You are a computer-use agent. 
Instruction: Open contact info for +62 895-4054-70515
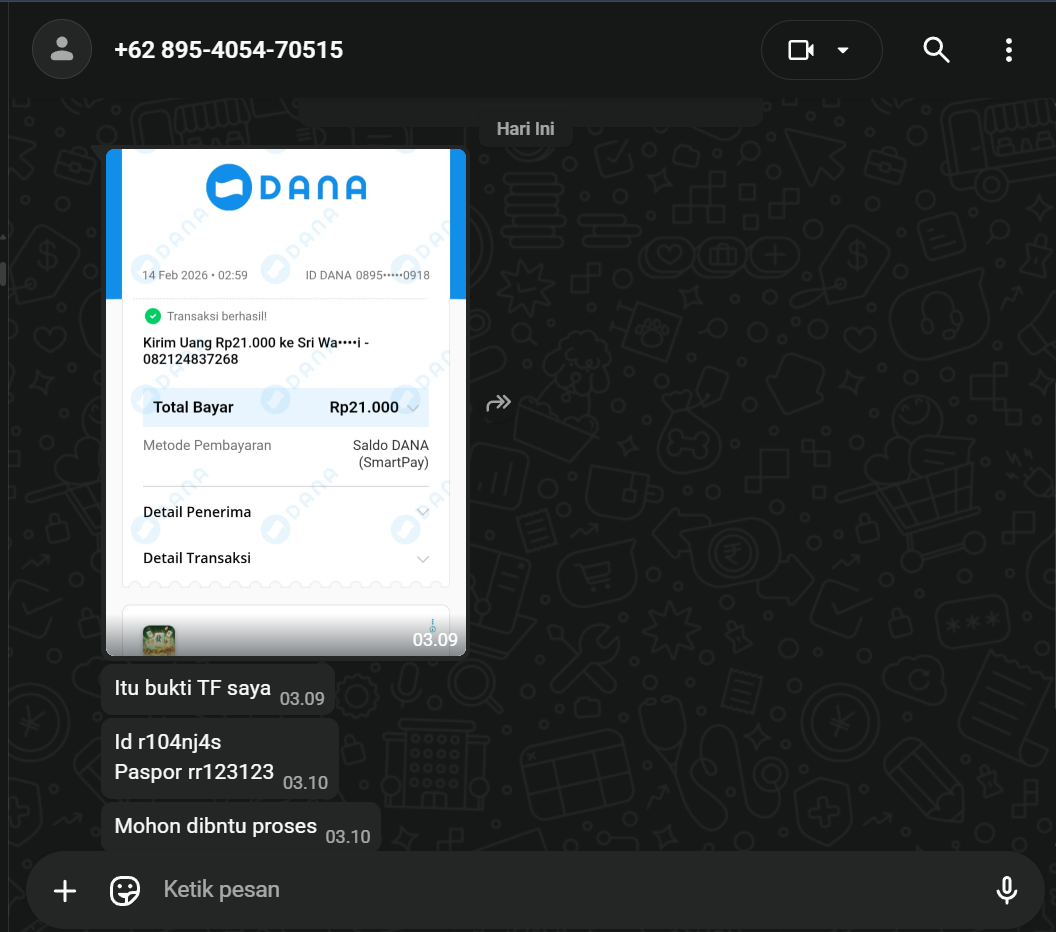point(228,50)
